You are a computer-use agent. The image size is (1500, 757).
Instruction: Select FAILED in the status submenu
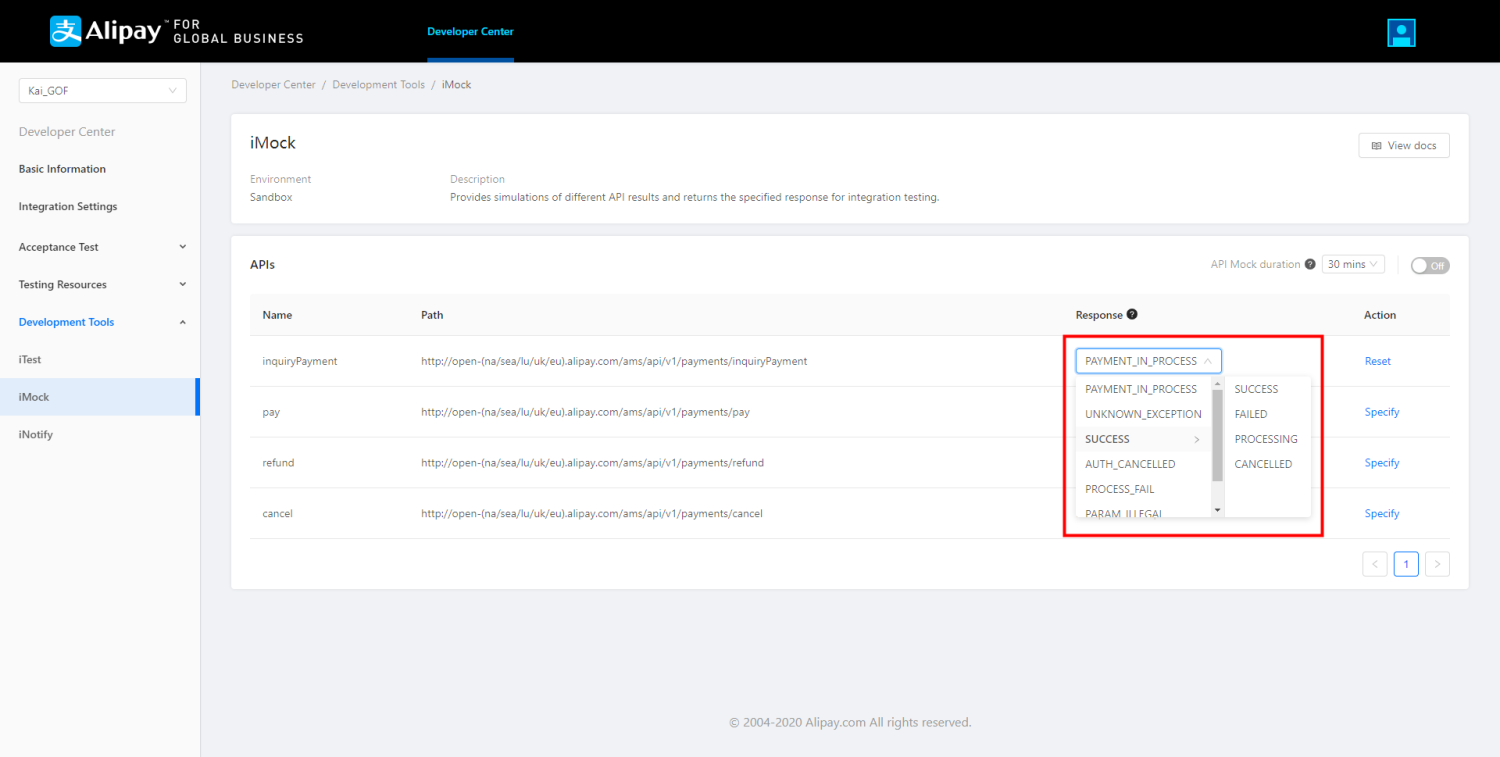pos(1251,414)
